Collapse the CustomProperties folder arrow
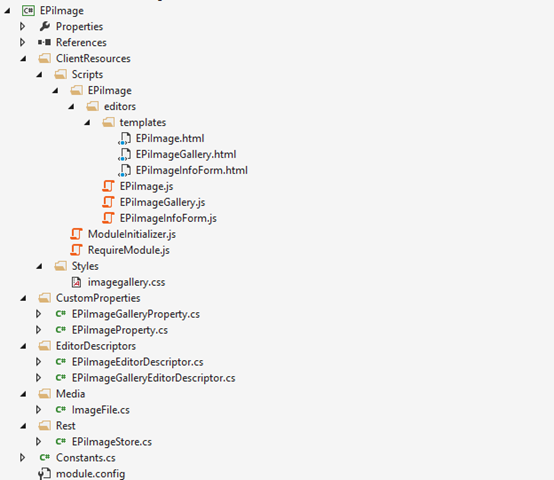This screenshot has width=554, height=480. 23,298
